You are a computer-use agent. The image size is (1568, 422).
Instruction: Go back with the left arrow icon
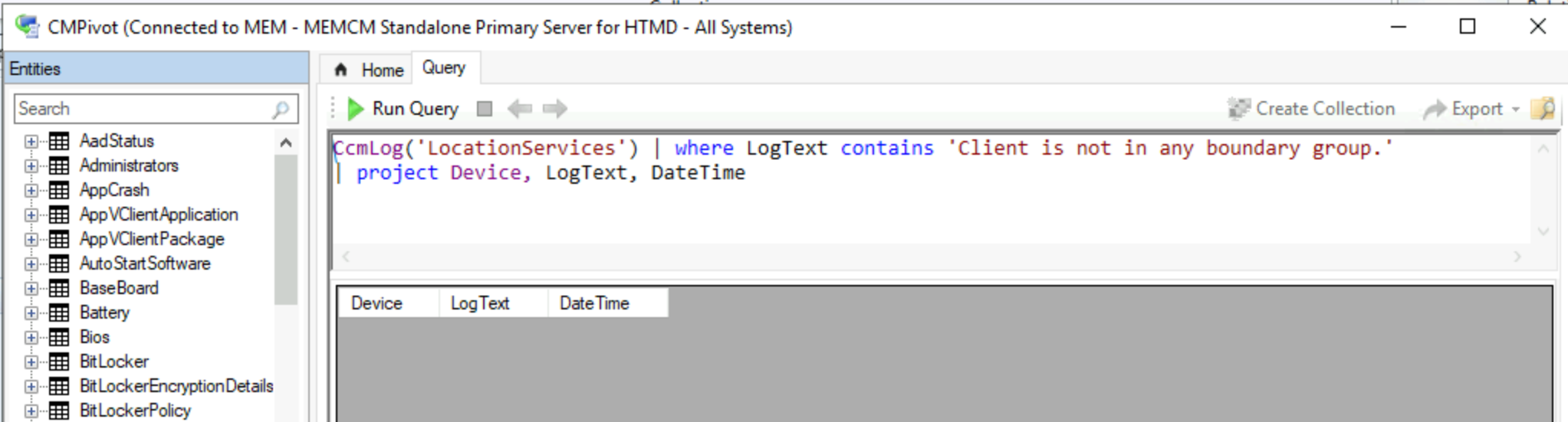(x=520, y=109)
